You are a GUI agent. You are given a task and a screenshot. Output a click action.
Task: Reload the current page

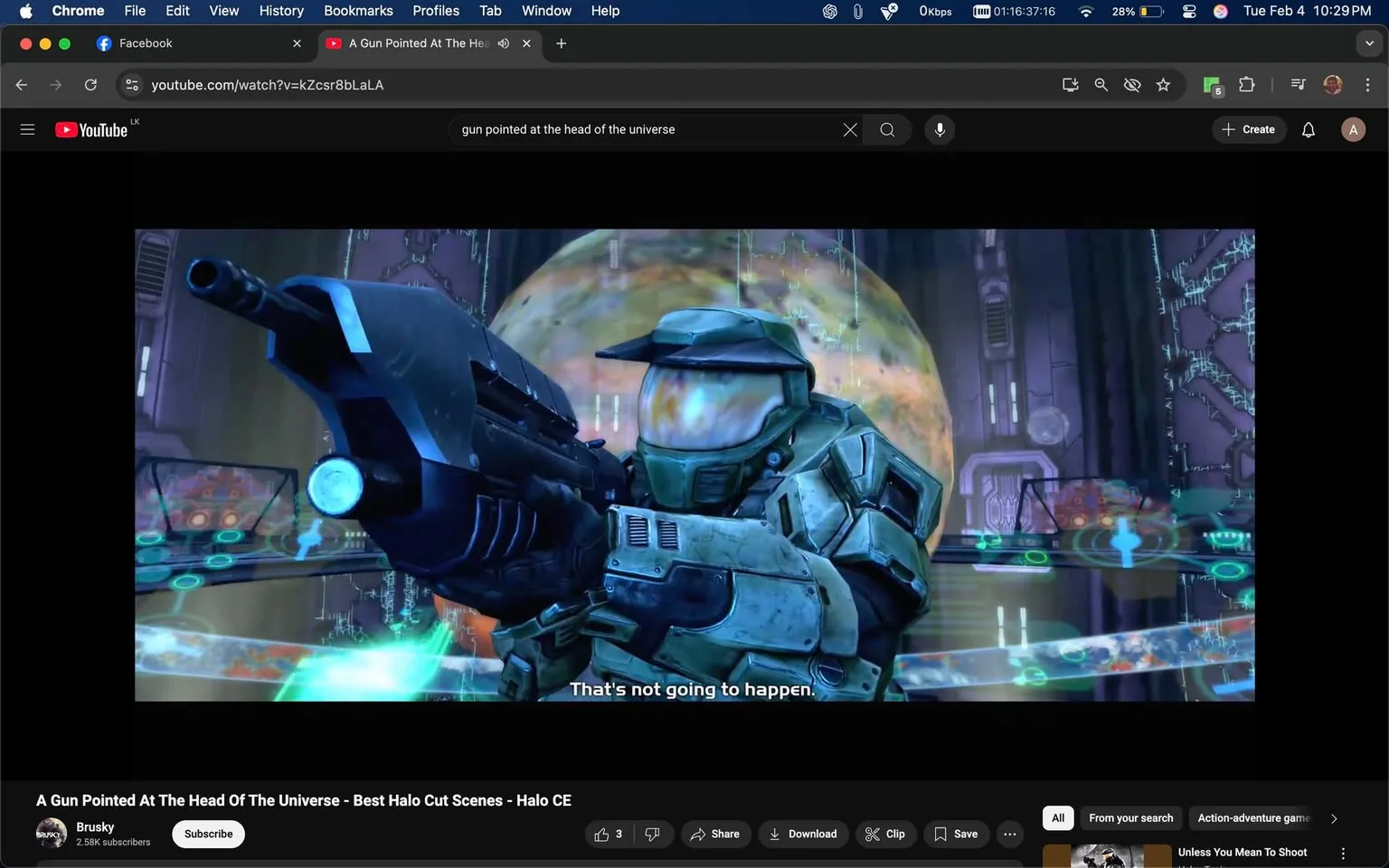pos(90,84)
